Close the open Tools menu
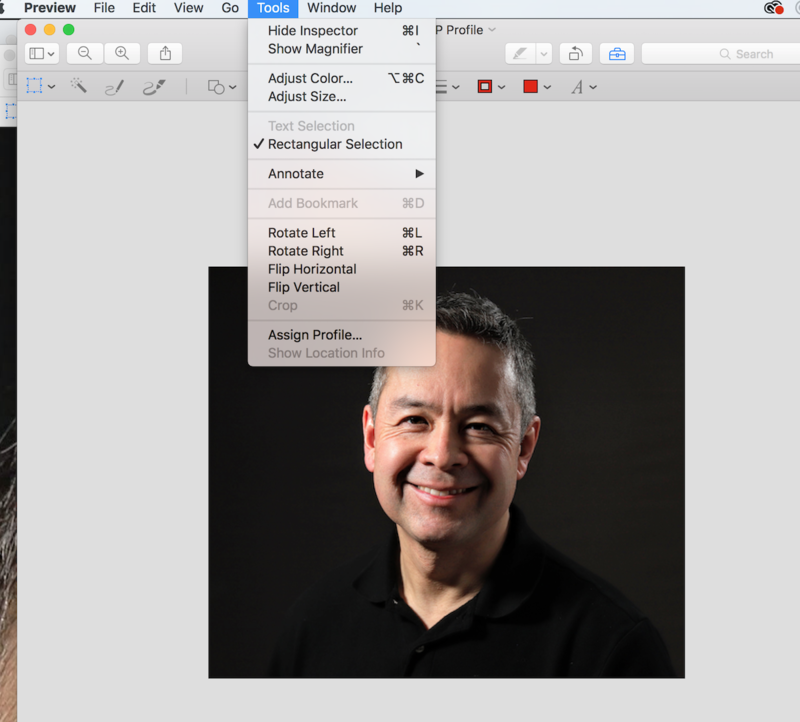Image resolution: width=800 pixels, height=722 pixels. (x=273, y=8)
